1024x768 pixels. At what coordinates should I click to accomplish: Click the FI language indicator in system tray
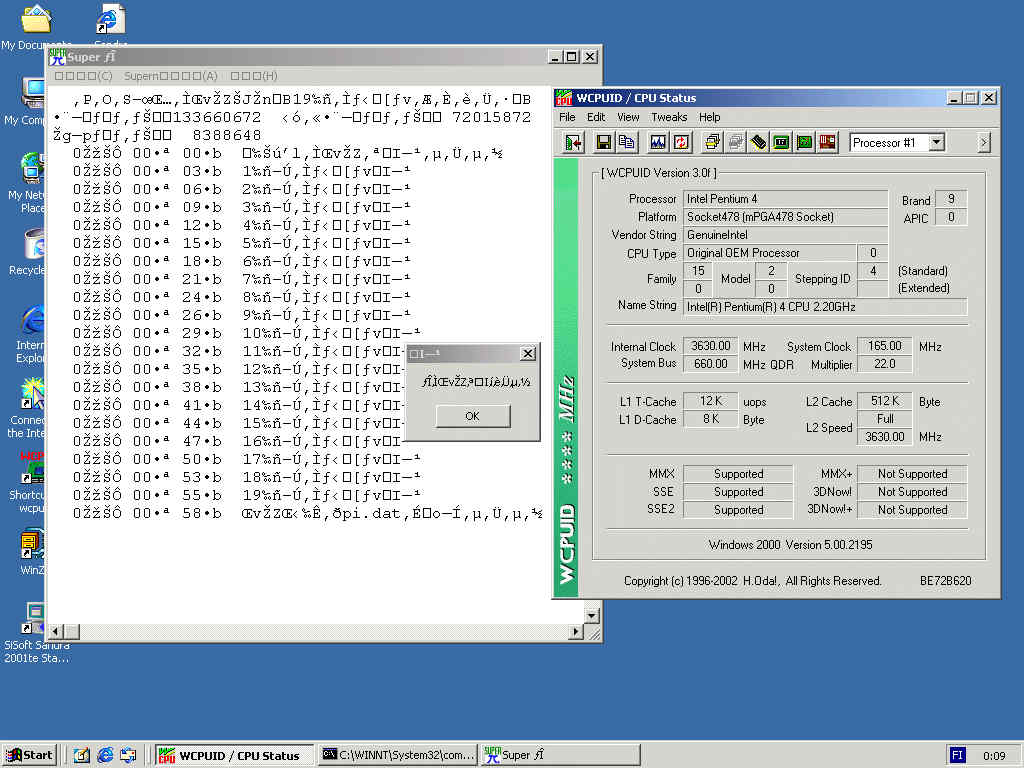957,755
